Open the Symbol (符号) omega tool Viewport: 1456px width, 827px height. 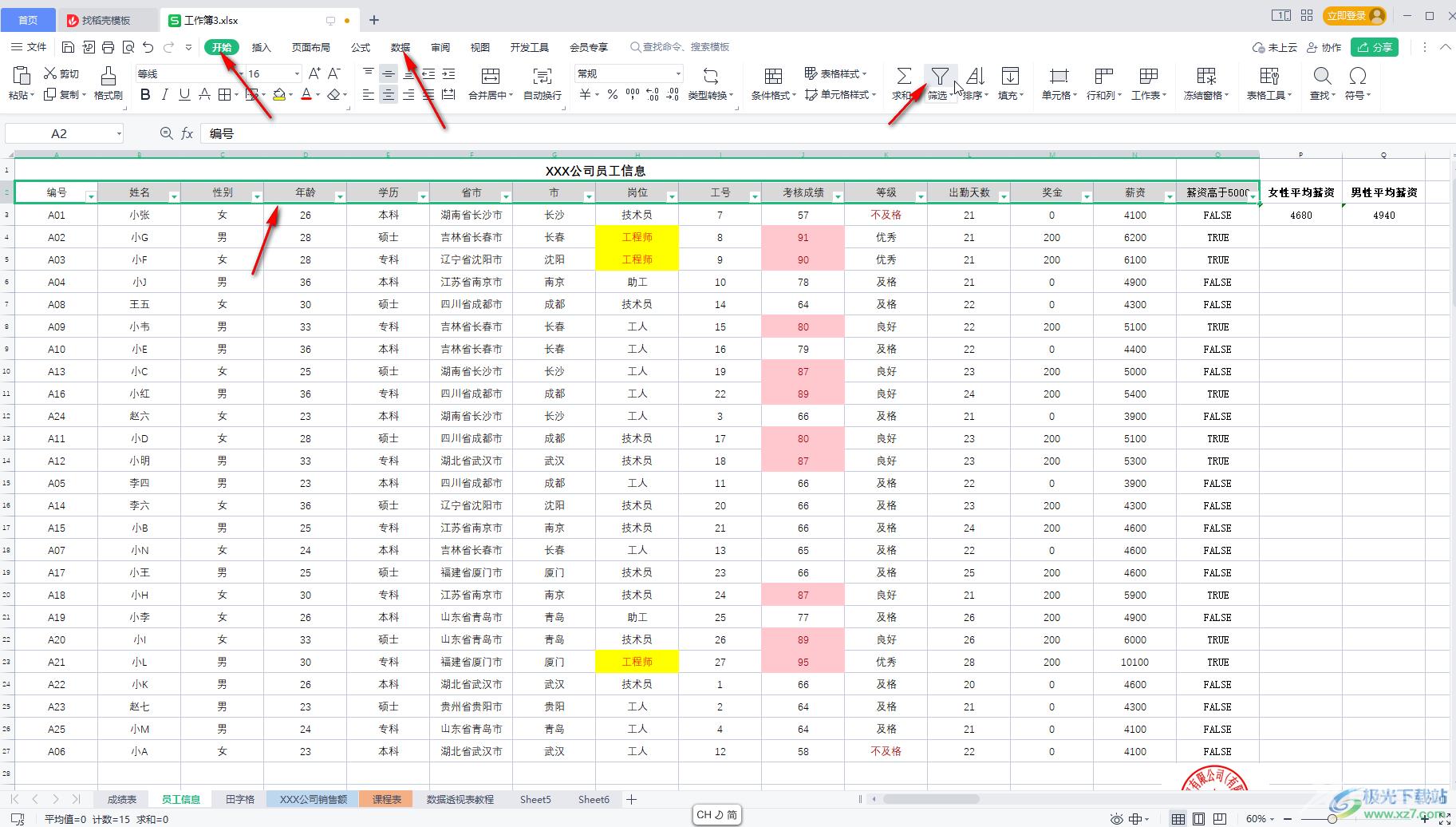tap(1357, 83)
